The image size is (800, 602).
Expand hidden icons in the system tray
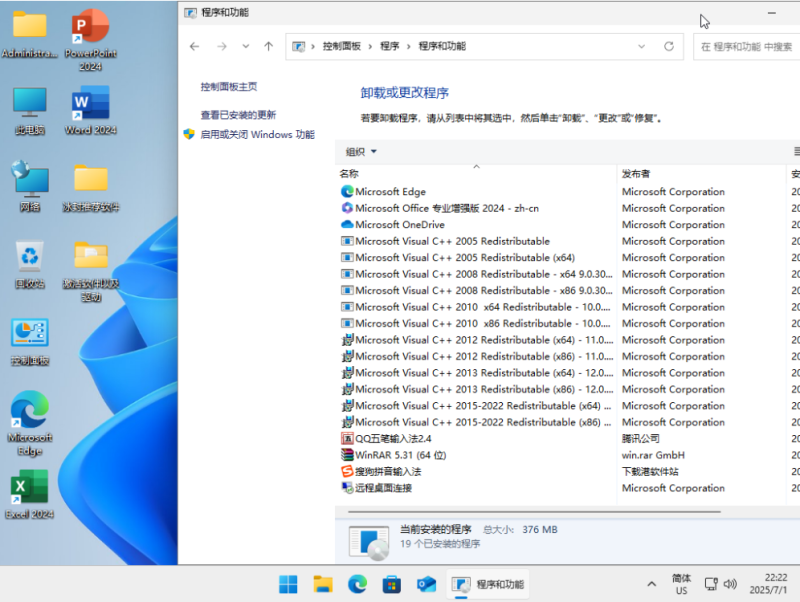pyautogui.click(x=651, y=583)
